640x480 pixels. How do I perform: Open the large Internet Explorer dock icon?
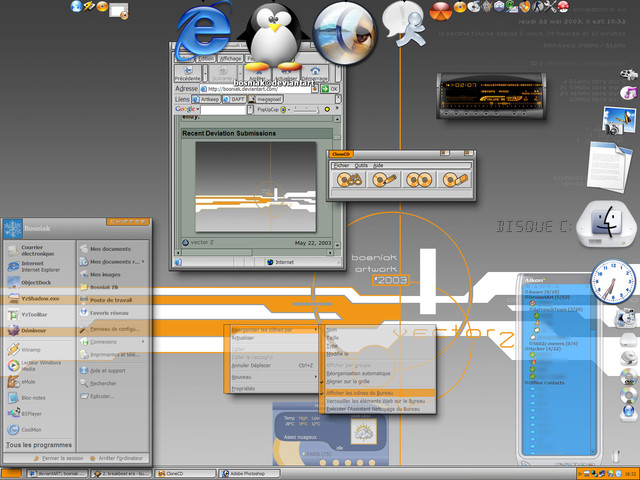tap(205, 31)
